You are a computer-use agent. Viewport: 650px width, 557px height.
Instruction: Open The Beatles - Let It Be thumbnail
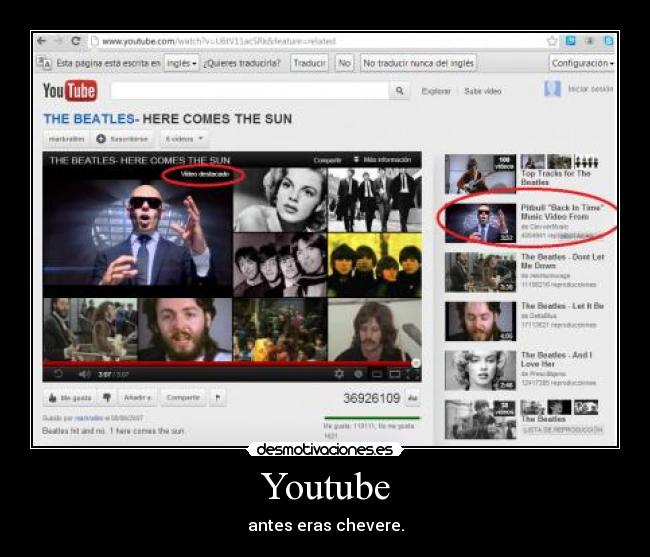[480, 321]
